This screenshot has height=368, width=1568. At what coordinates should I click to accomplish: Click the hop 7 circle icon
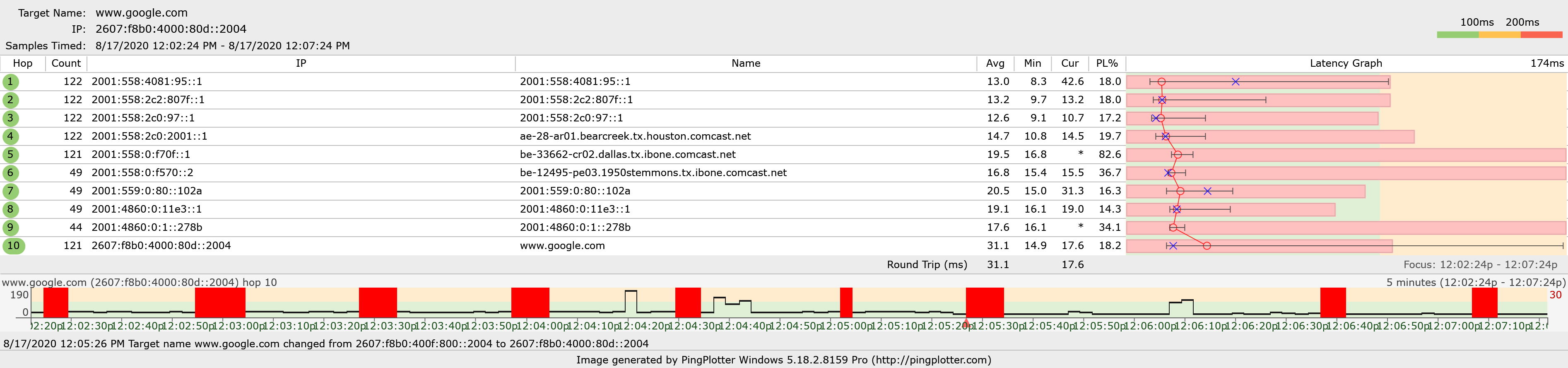coord(10,191)
